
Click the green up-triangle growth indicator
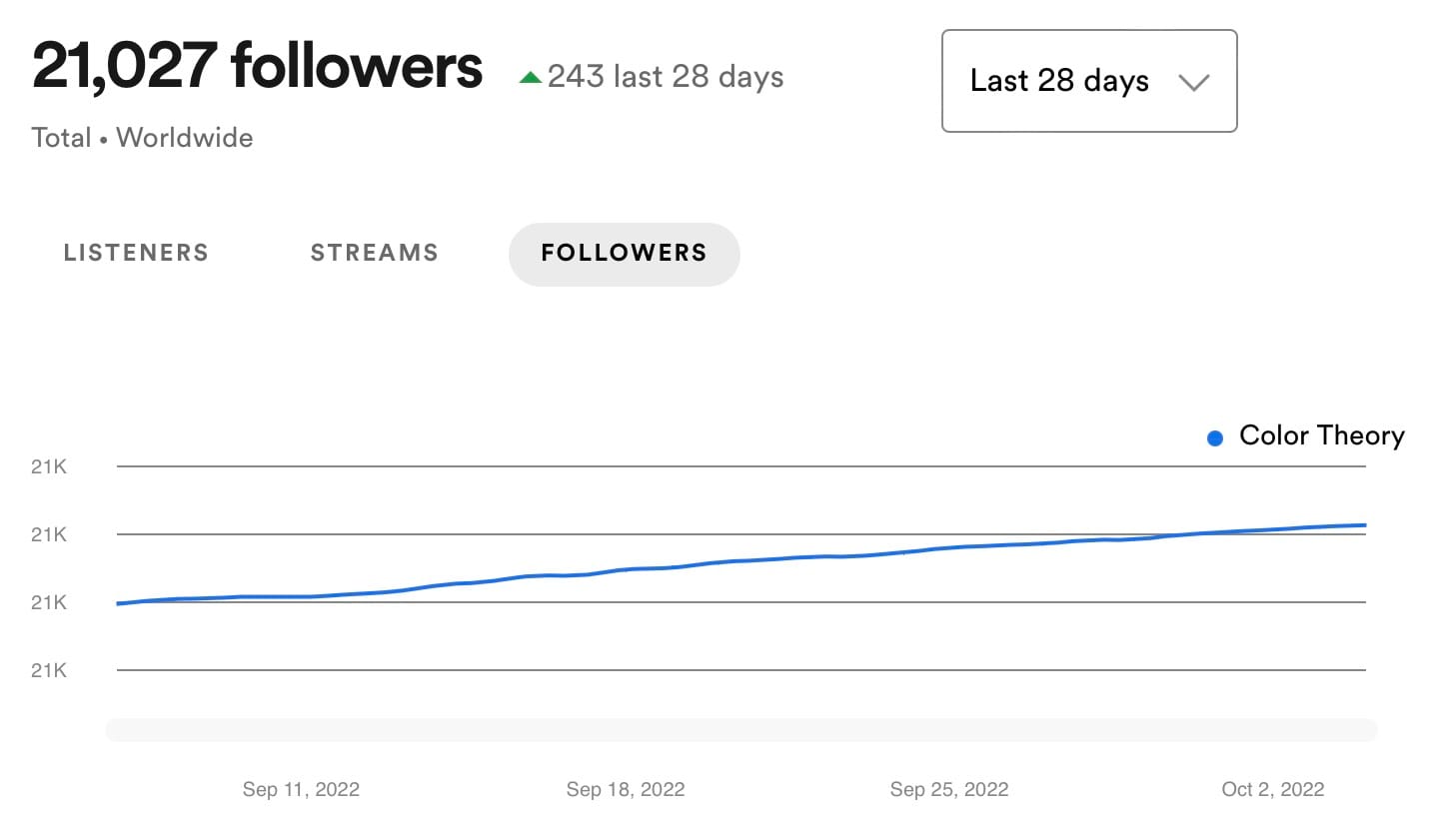tap(531, 77)
